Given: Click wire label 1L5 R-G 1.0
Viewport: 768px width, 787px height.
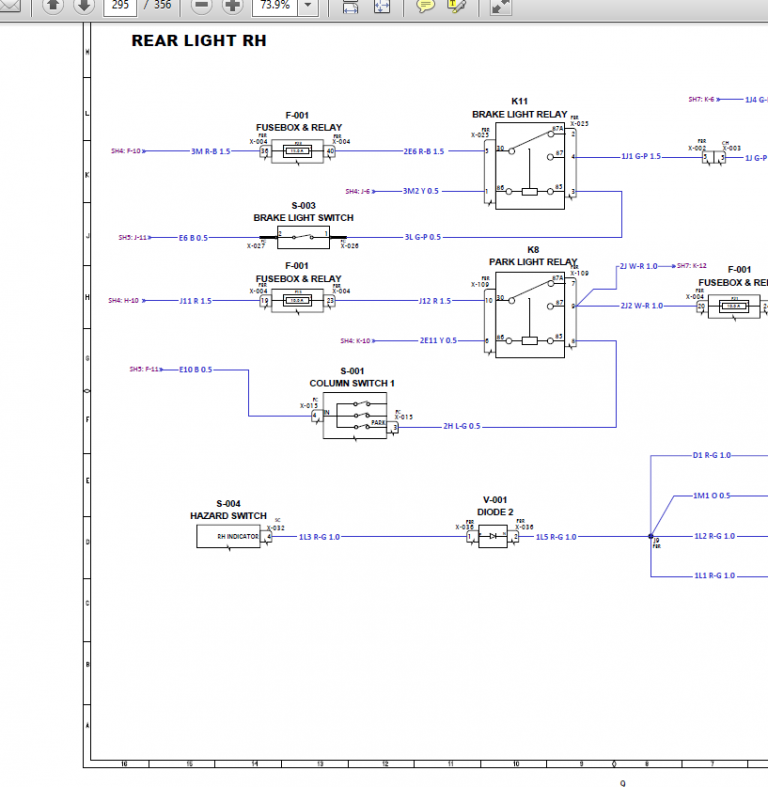Looking at the screenshot, I should 556,537.
